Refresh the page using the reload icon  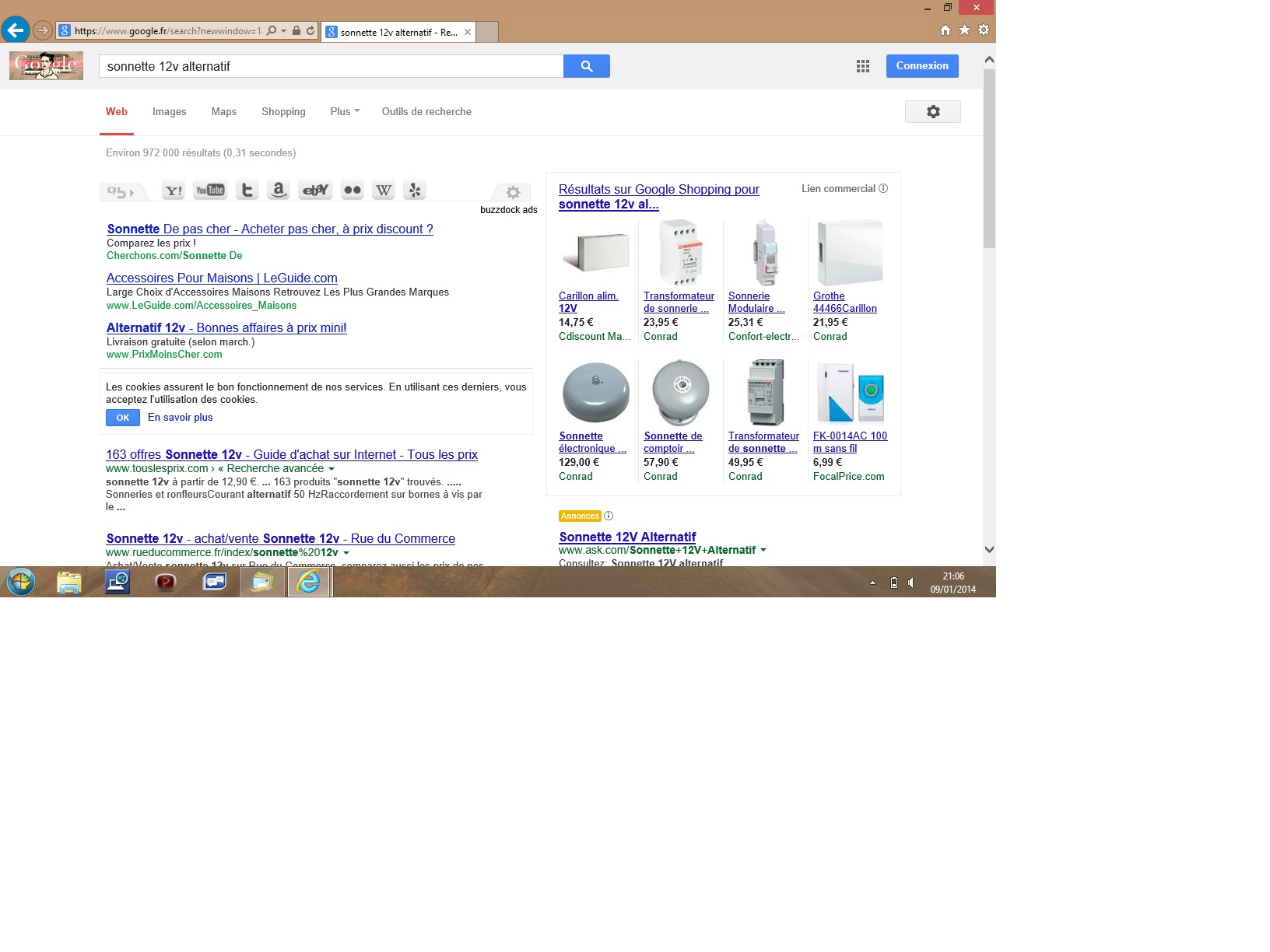click(310, 31)
